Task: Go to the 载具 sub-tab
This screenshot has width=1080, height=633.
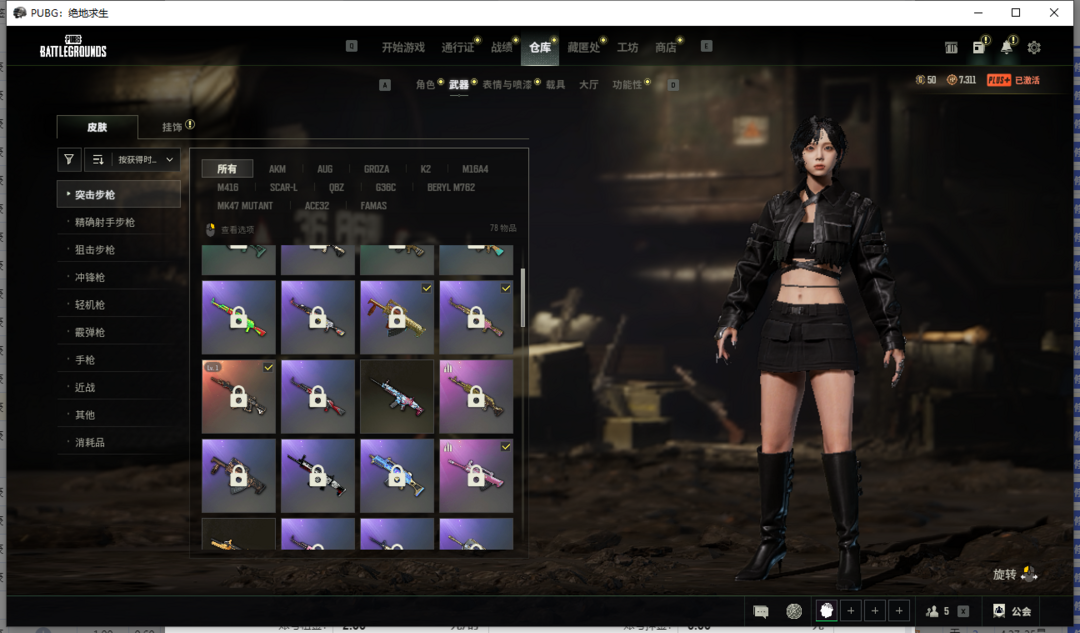Action: click(x=555, y=84)
